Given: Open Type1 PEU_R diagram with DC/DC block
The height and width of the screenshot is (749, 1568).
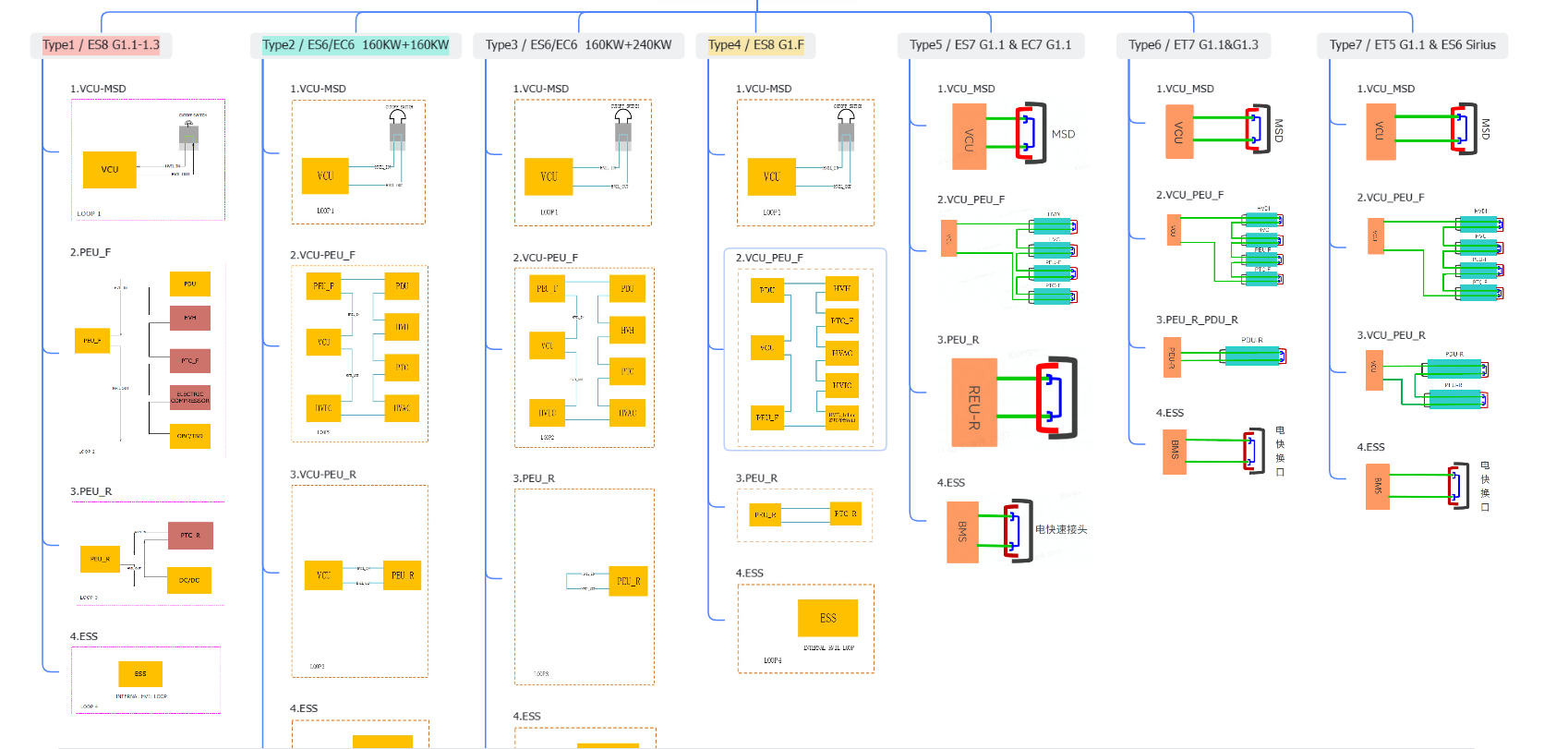Looking at the screenshot, I should [x=148, y=554].
